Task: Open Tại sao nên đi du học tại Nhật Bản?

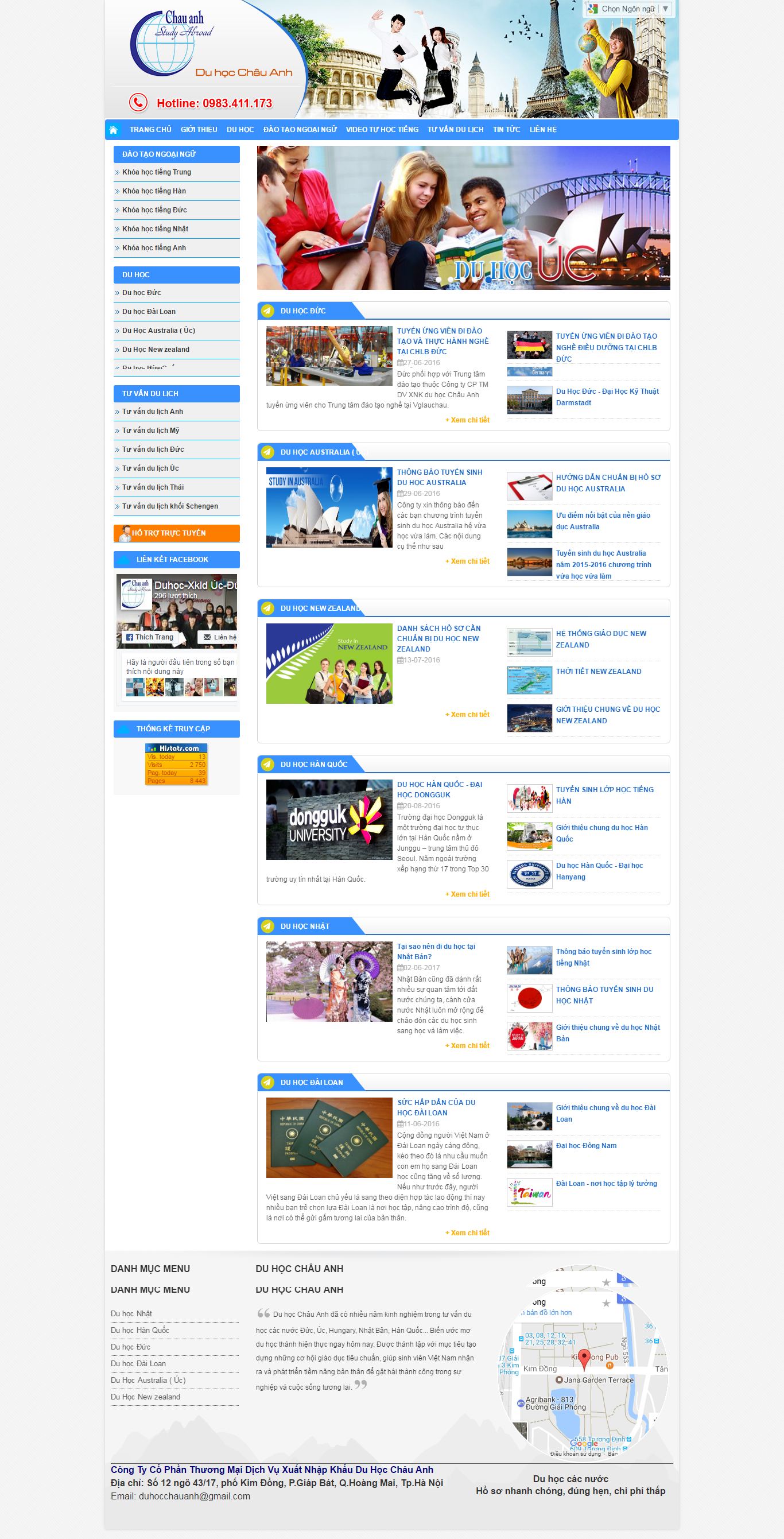Action: click(436, 952)
